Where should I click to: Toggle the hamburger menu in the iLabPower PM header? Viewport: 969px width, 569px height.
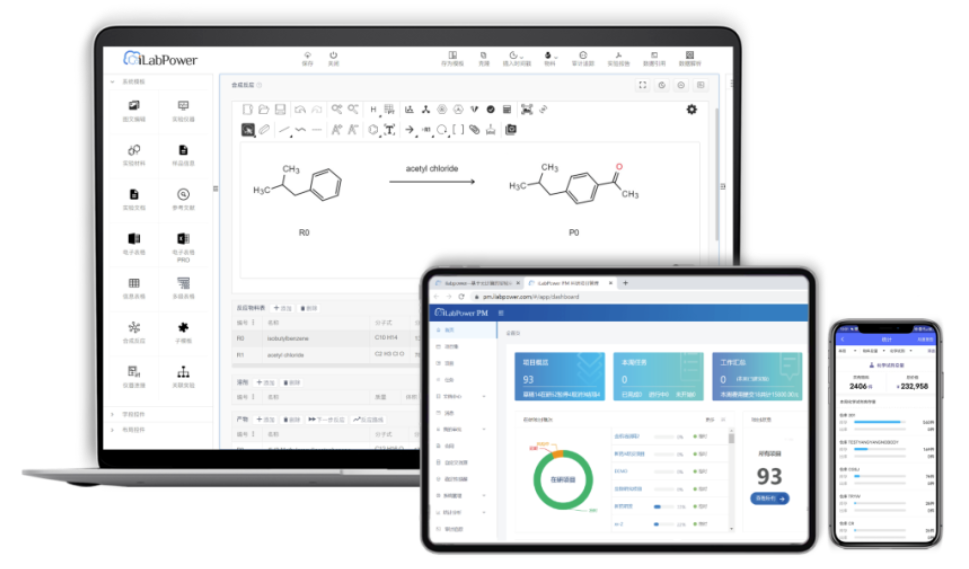[501, 313]
